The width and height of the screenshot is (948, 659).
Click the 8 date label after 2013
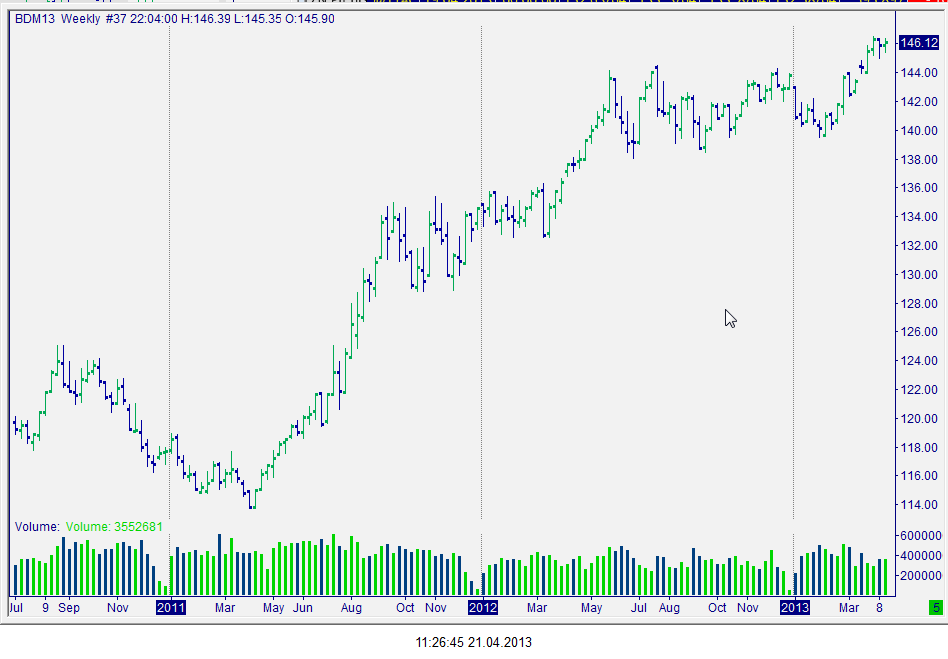(880, 608)
